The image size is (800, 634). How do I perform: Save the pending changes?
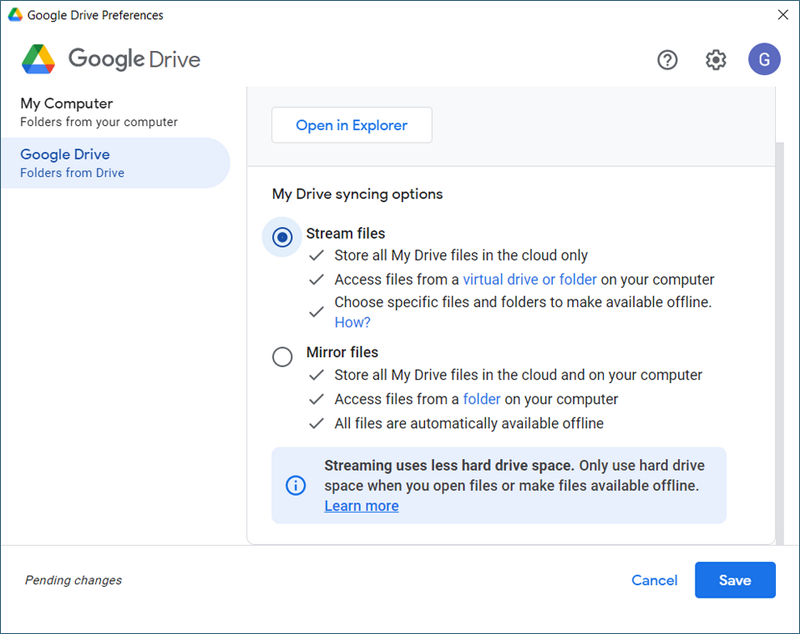[735, 580]
